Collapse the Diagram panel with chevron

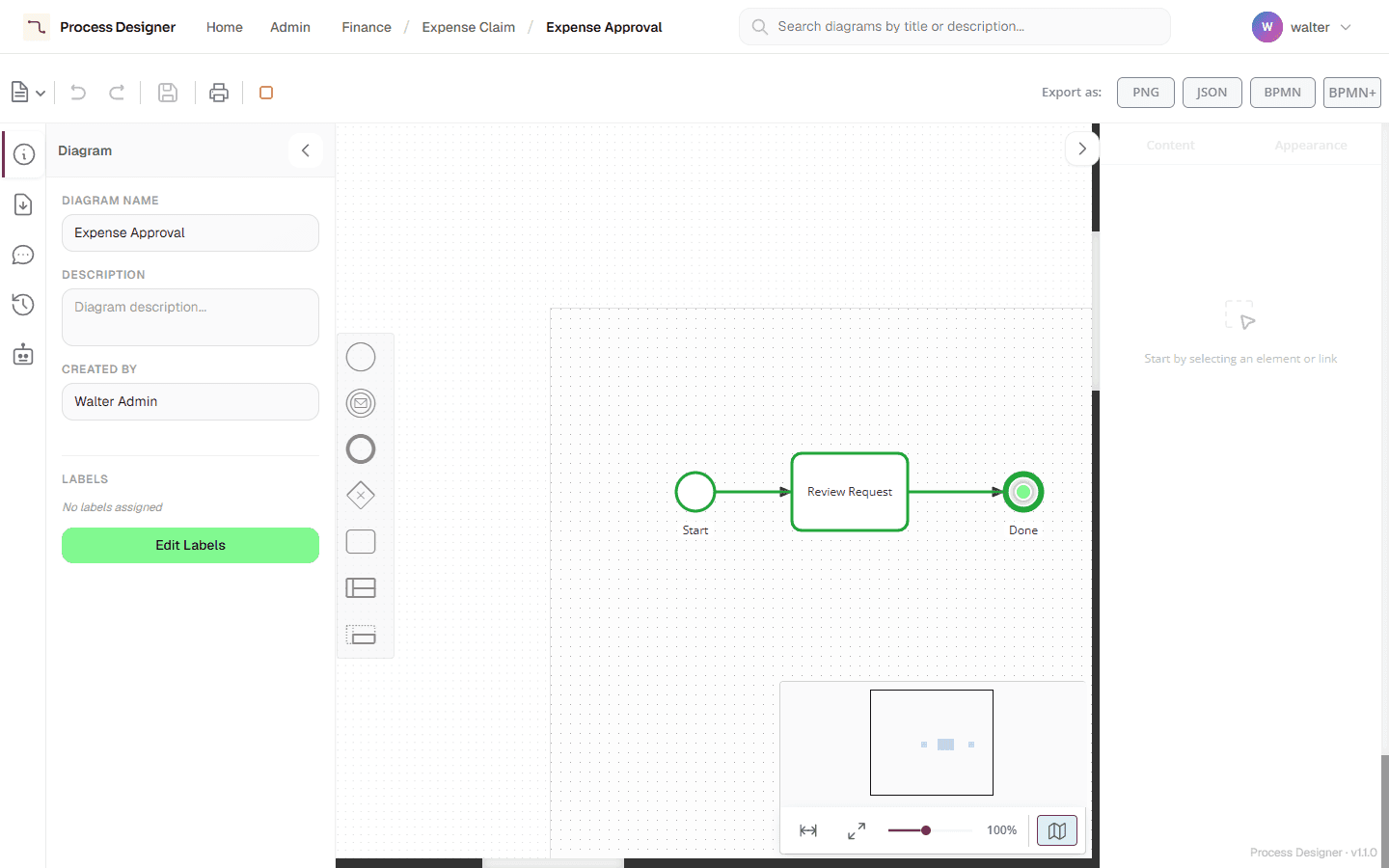[x=306, y=150]
